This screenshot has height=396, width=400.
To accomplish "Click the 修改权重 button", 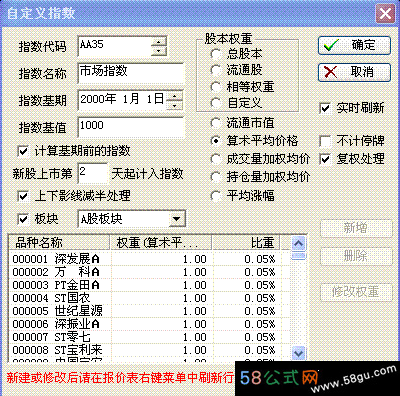I will 356,292.
